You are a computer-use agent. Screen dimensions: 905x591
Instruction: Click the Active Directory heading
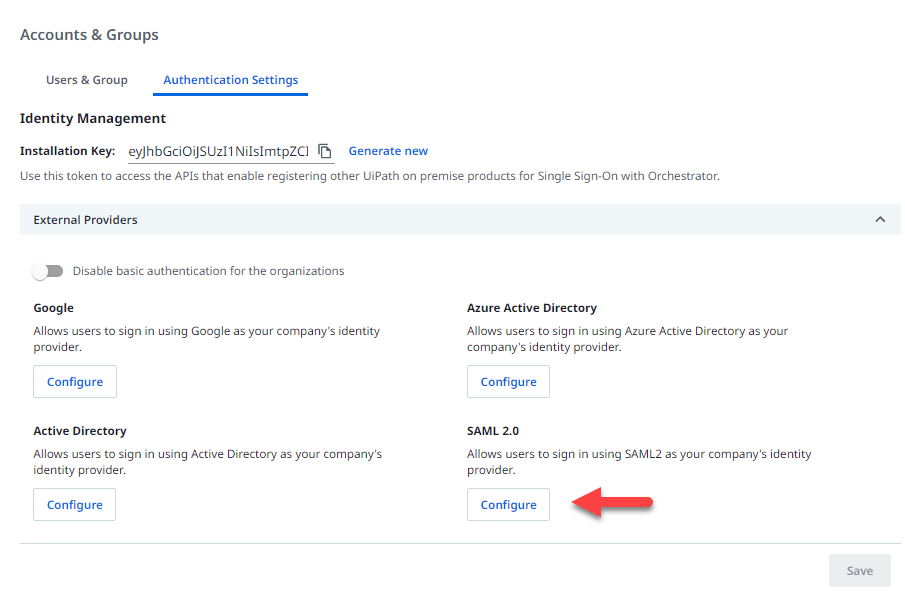80,431
